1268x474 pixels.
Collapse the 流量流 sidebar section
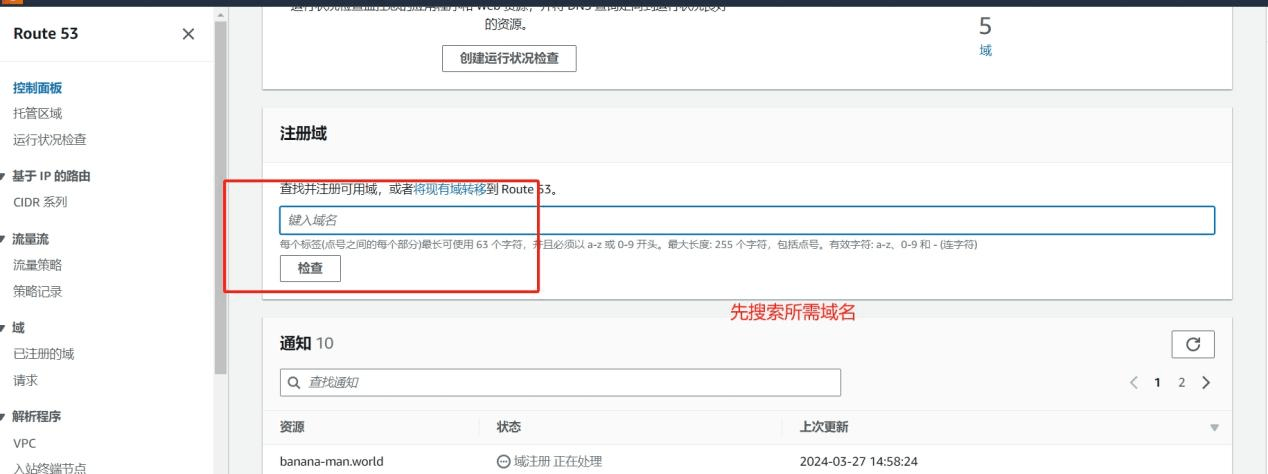pos(8,239)
